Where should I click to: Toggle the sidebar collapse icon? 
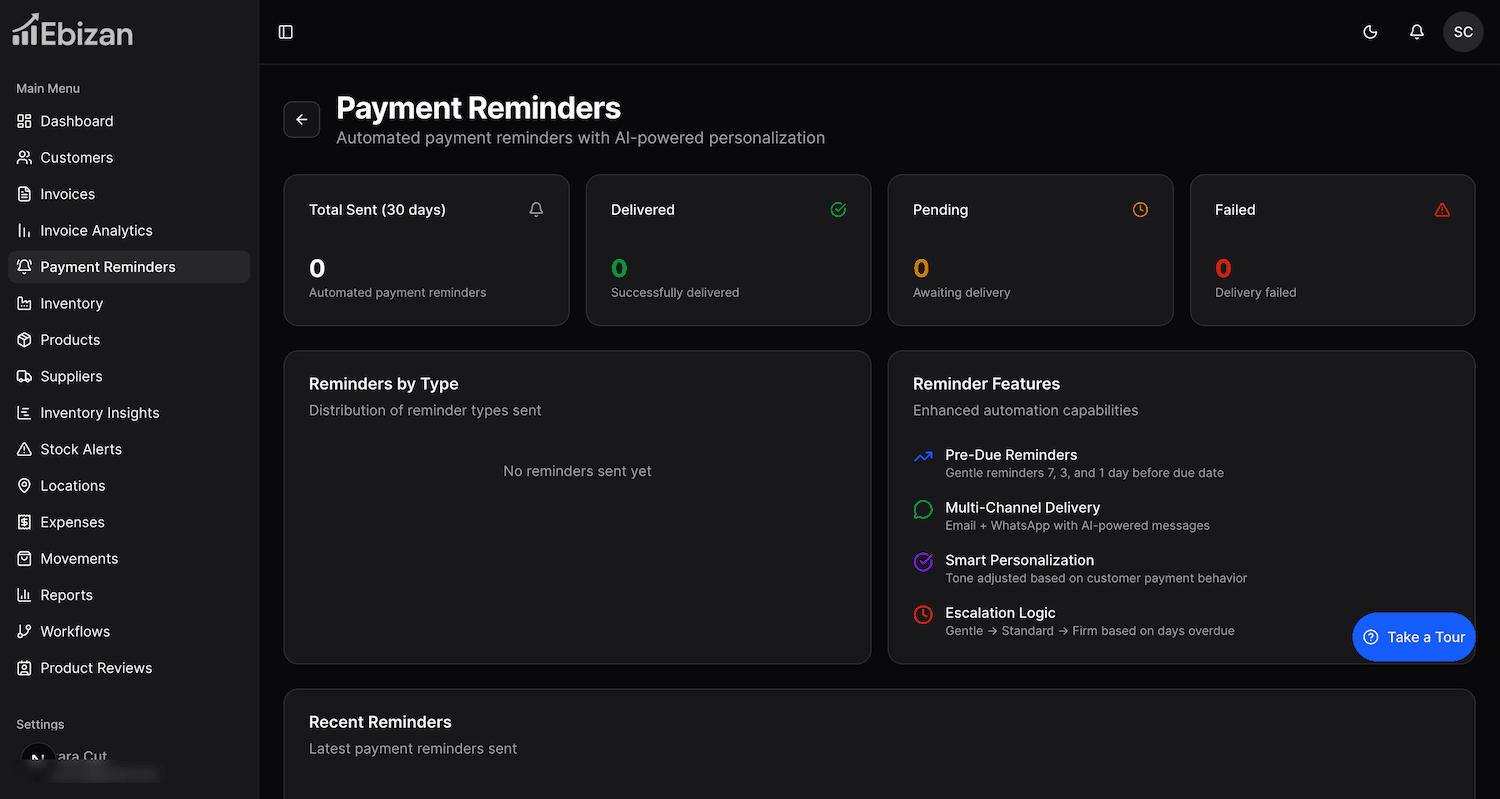click(286, 32)
